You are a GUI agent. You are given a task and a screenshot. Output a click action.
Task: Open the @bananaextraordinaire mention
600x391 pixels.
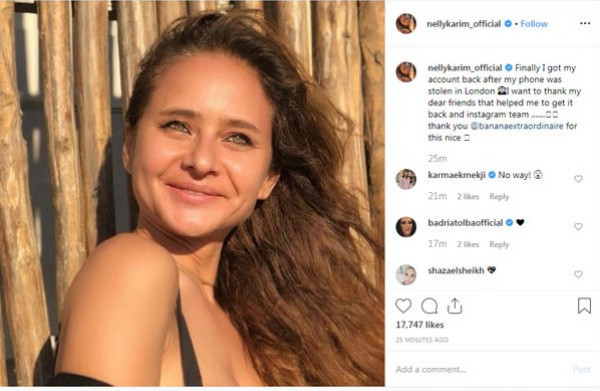[516, 126]
